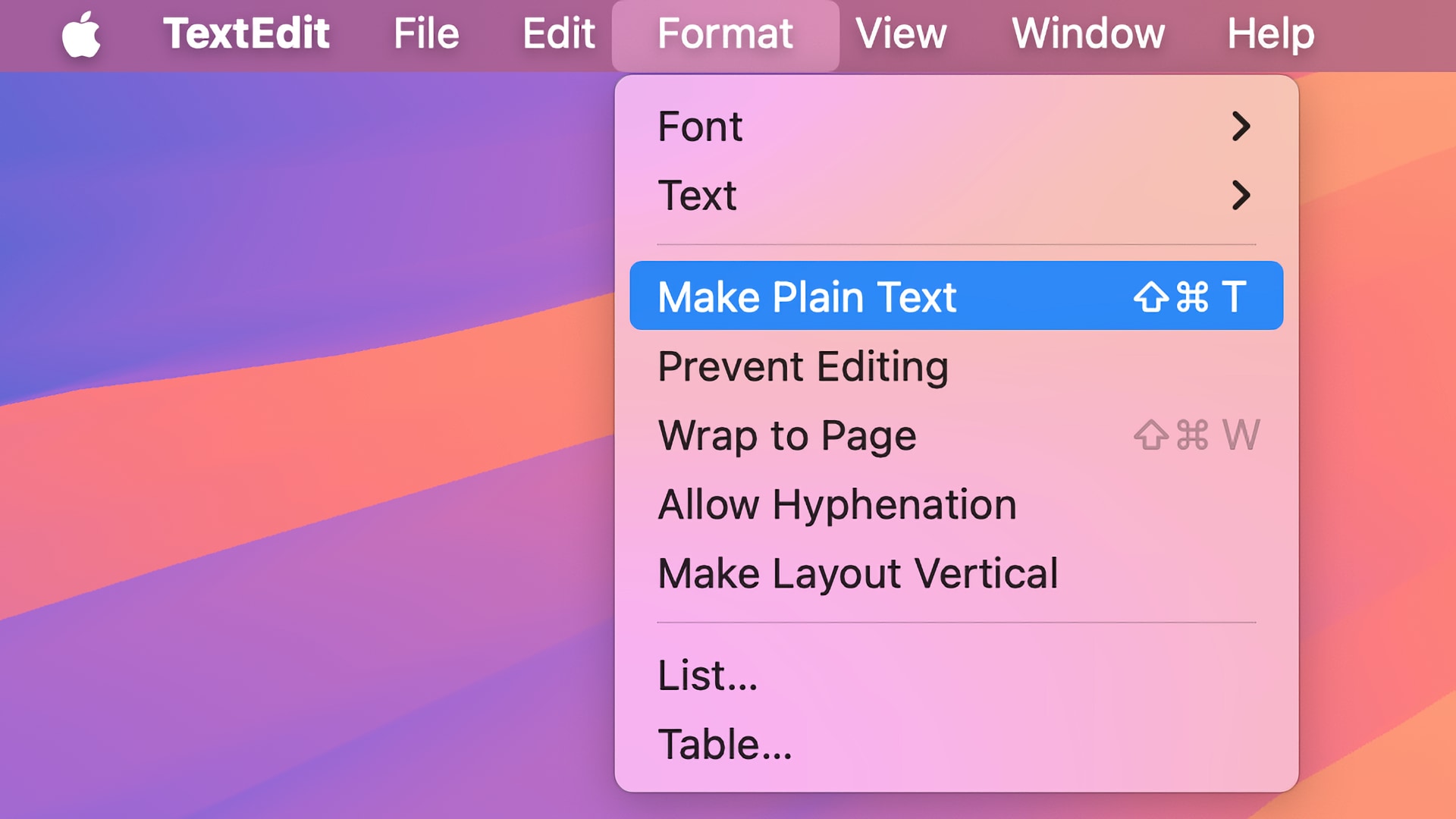This screenshot has height=819, width=1456.
Task: Choose Make Plain Text
Action: (x=956, y=296)
